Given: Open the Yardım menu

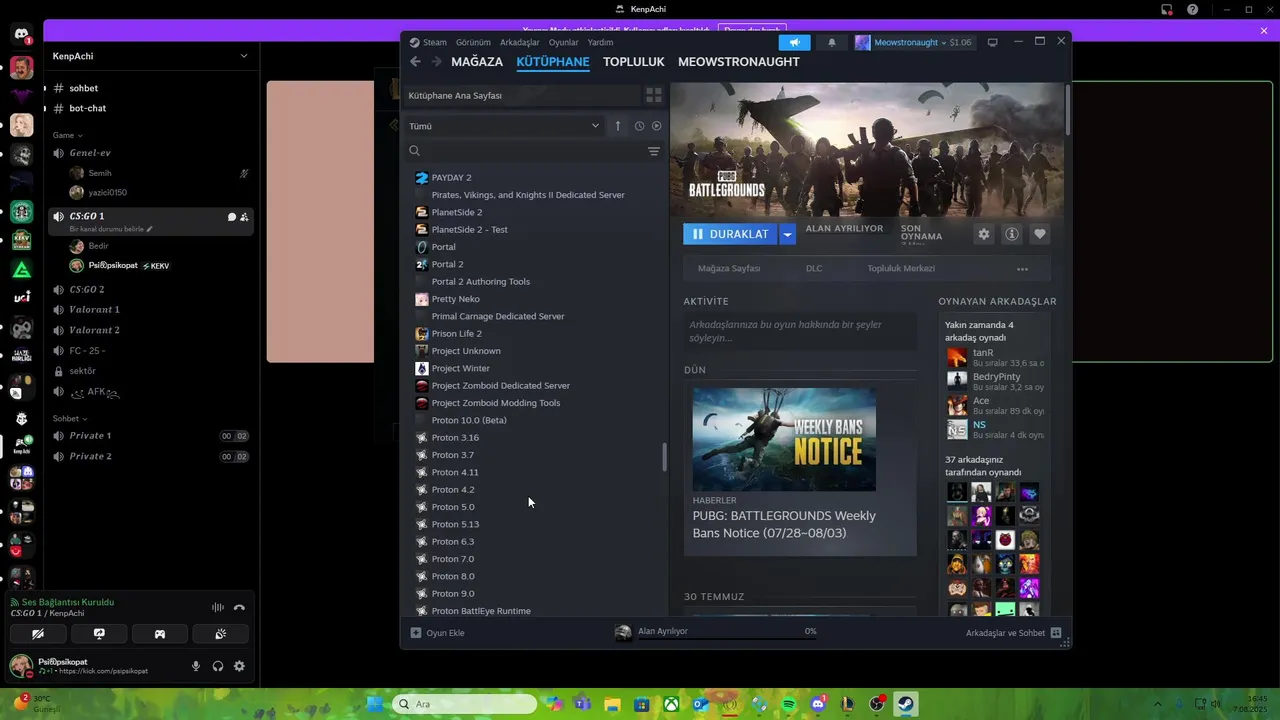Looking at the screenshot, I should pos(600,42).
